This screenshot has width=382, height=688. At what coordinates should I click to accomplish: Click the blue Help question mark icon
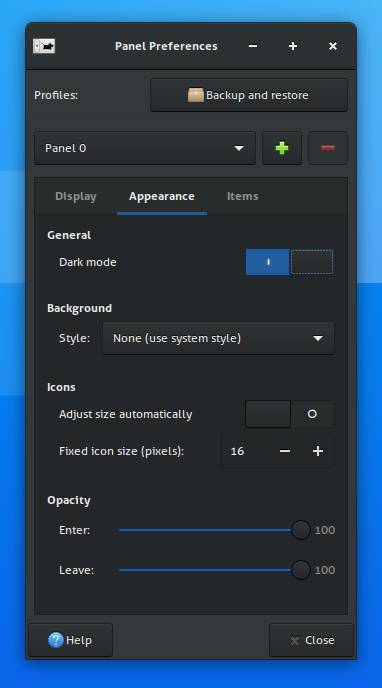56,640
